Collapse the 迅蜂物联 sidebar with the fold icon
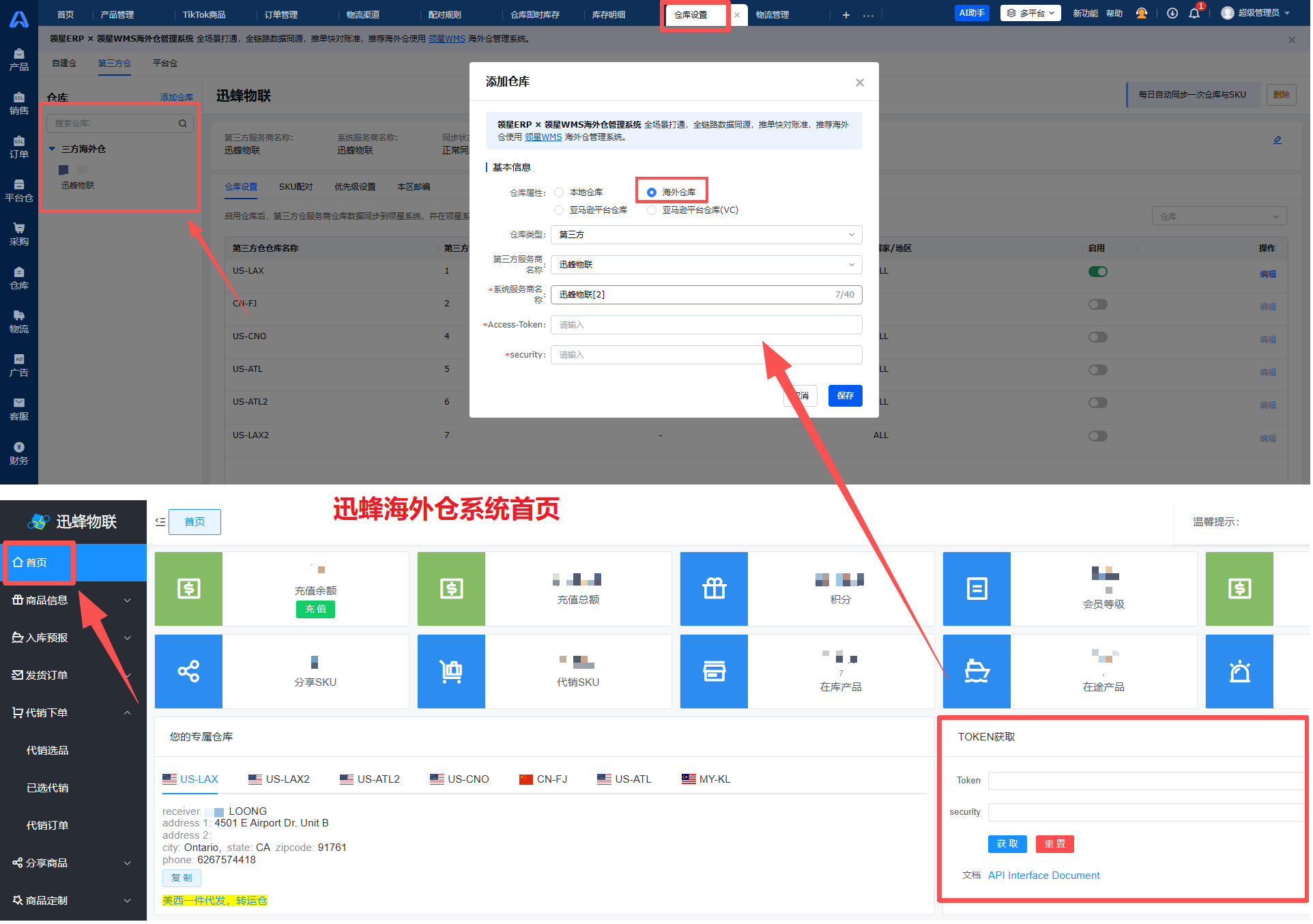Viewport: 1313px width, 924px height. (x=160, y=521)
